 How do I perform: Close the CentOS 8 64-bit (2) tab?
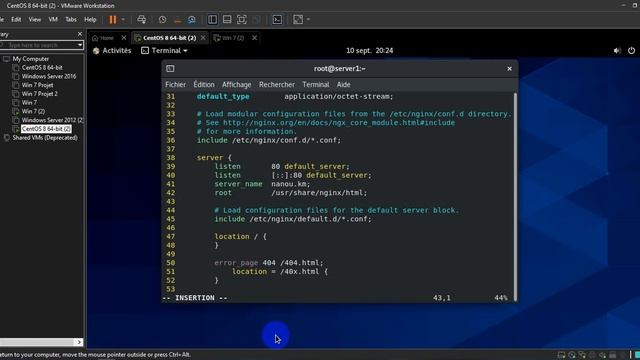click(203, 38)
